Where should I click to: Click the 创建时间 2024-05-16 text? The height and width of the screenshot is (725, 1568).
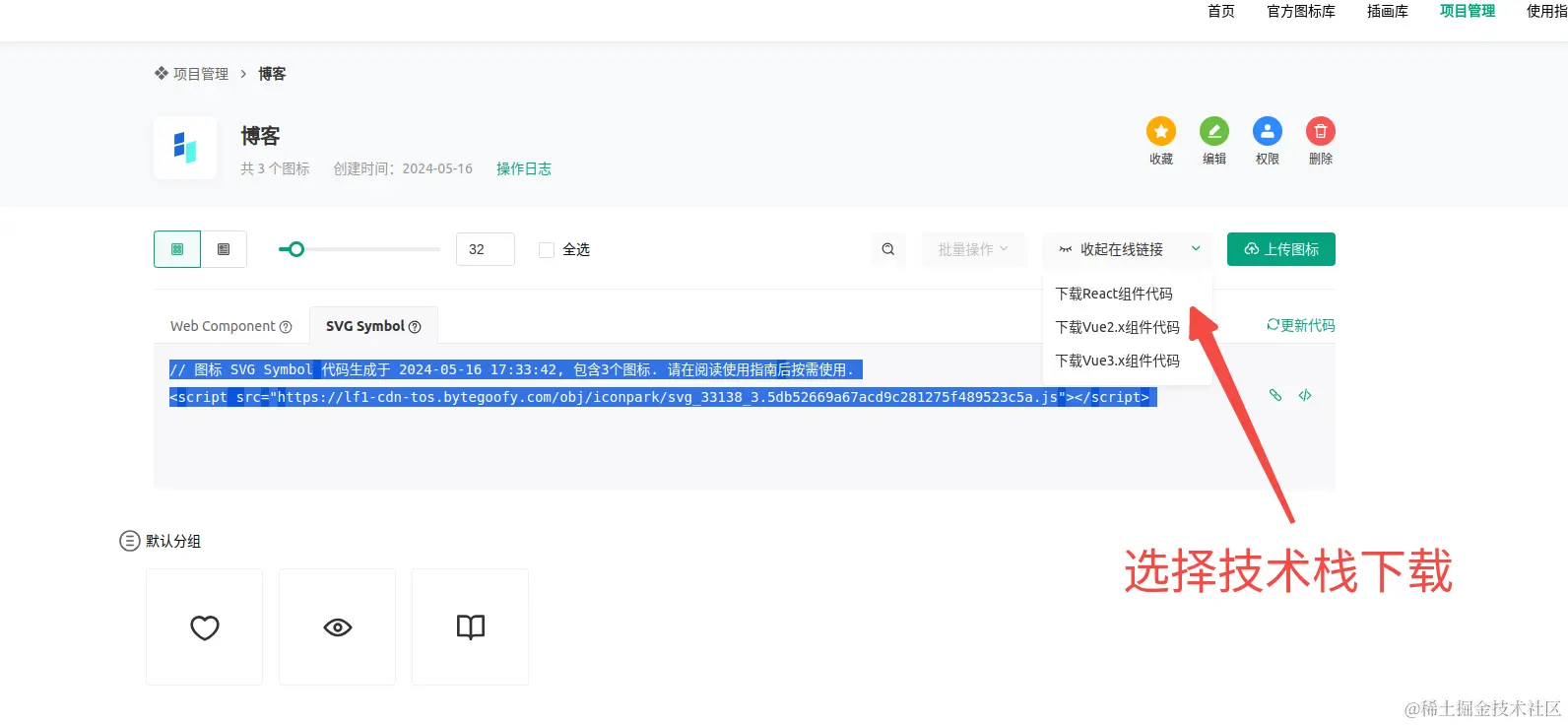coord(403,168)
